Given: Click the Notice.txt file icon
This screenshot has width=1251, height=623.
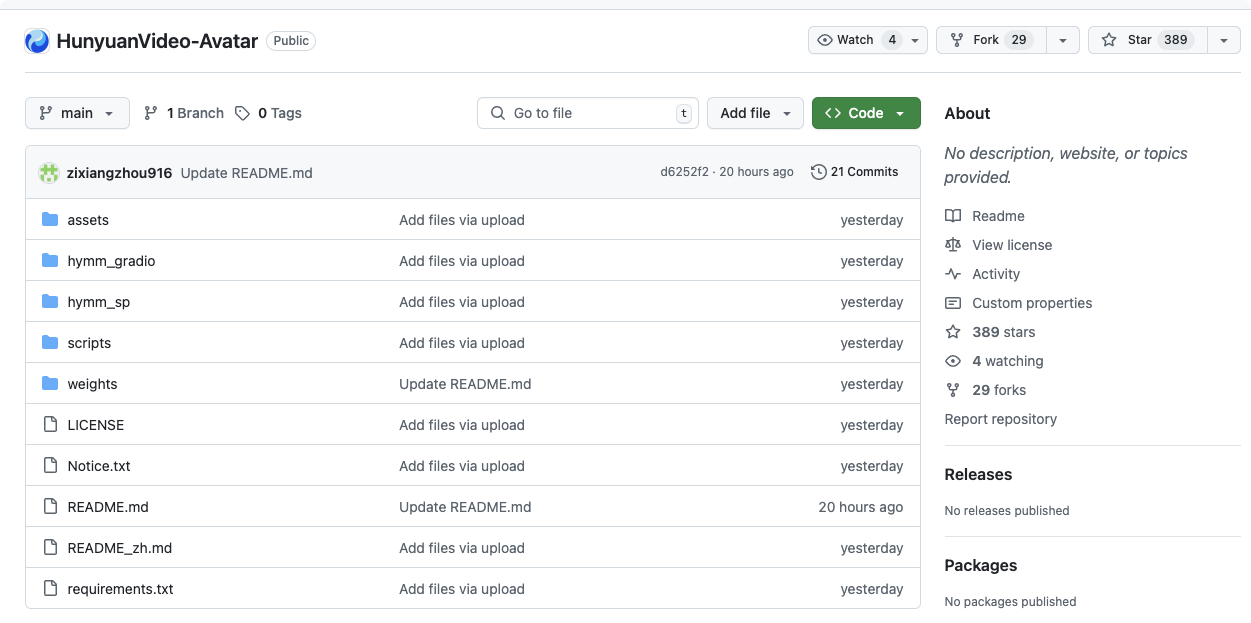Looking at the screenshot, I should pyautogui.click(x=50, y=466).
